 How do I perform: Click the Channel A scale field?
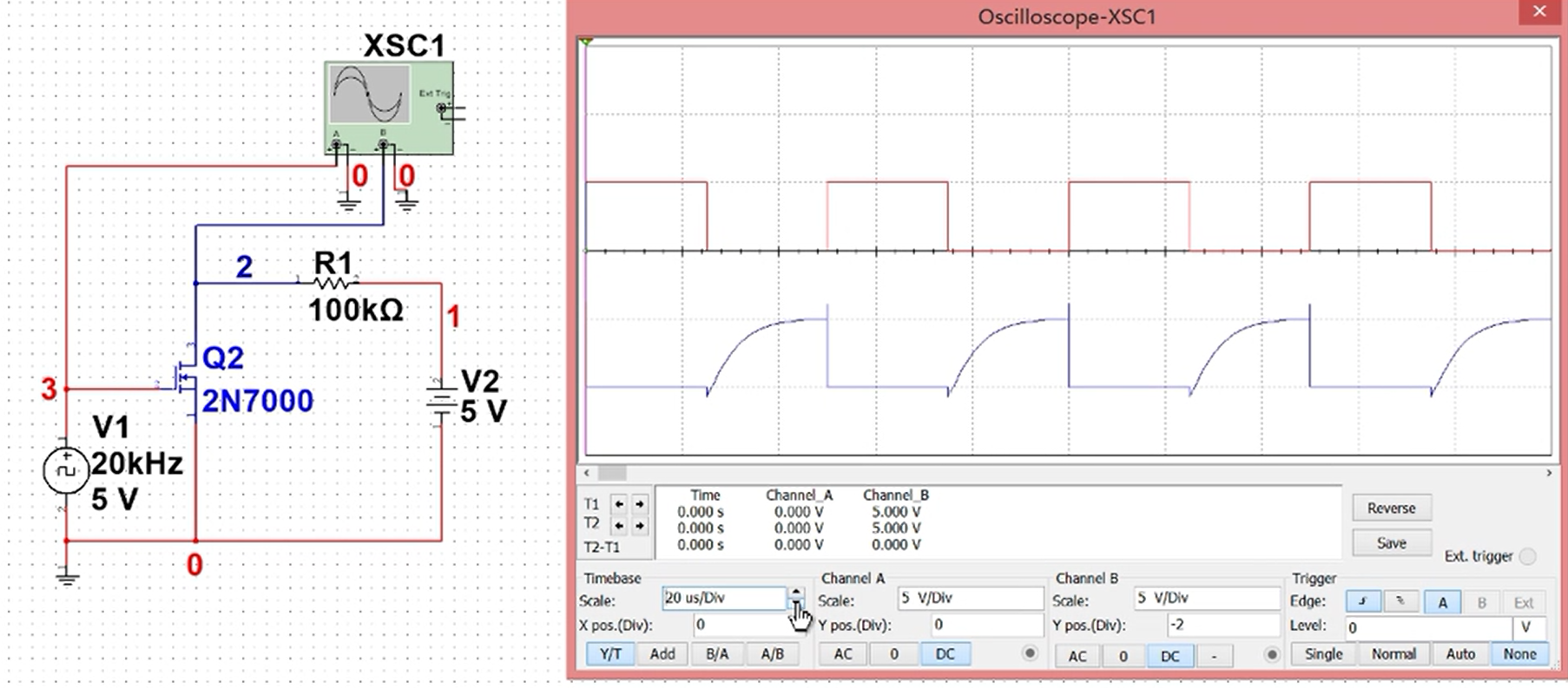point(969,599)
